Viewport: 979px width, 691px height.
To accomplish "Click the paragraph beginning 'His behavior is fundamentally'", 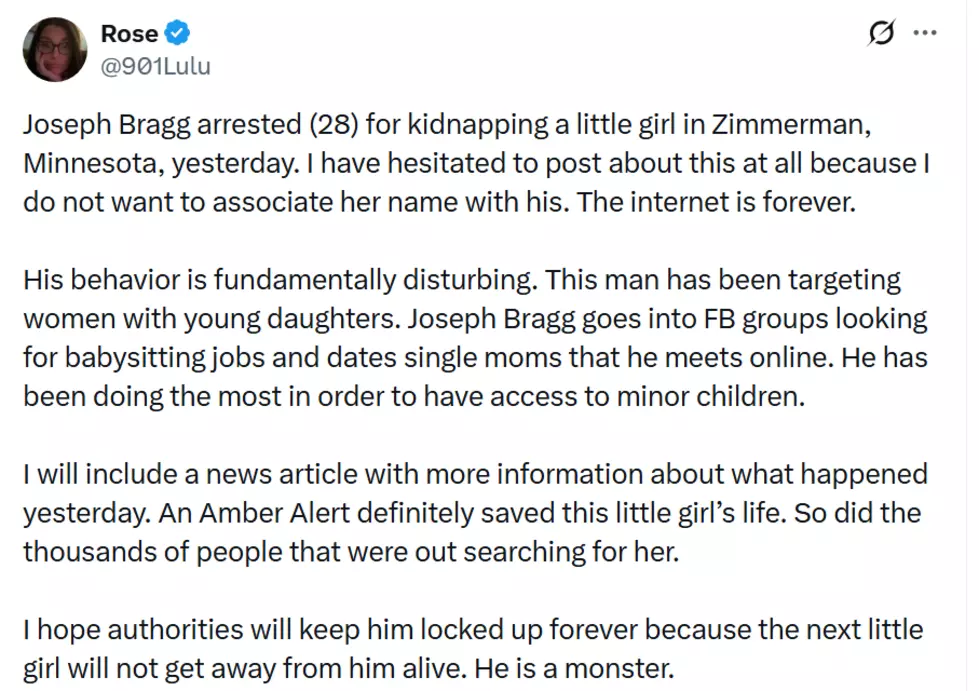I will click(476, 338).
